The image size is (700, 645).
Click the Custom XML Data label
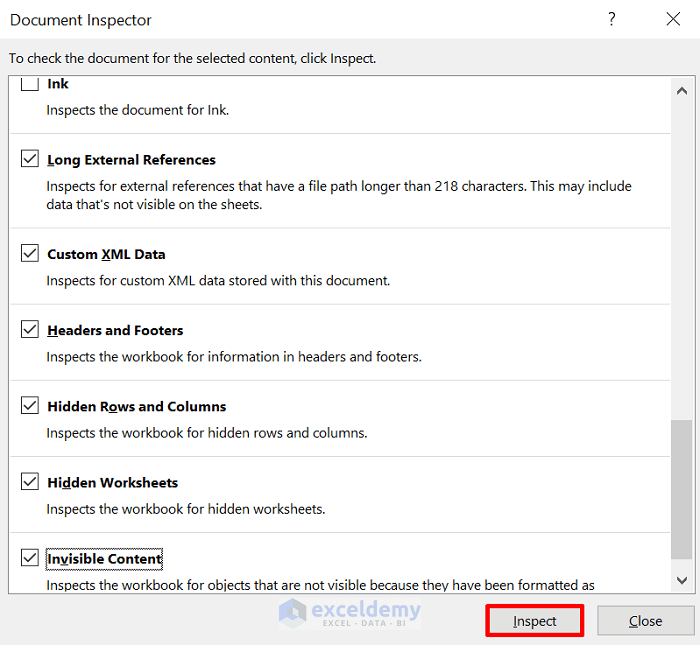[x=106, y=254]
